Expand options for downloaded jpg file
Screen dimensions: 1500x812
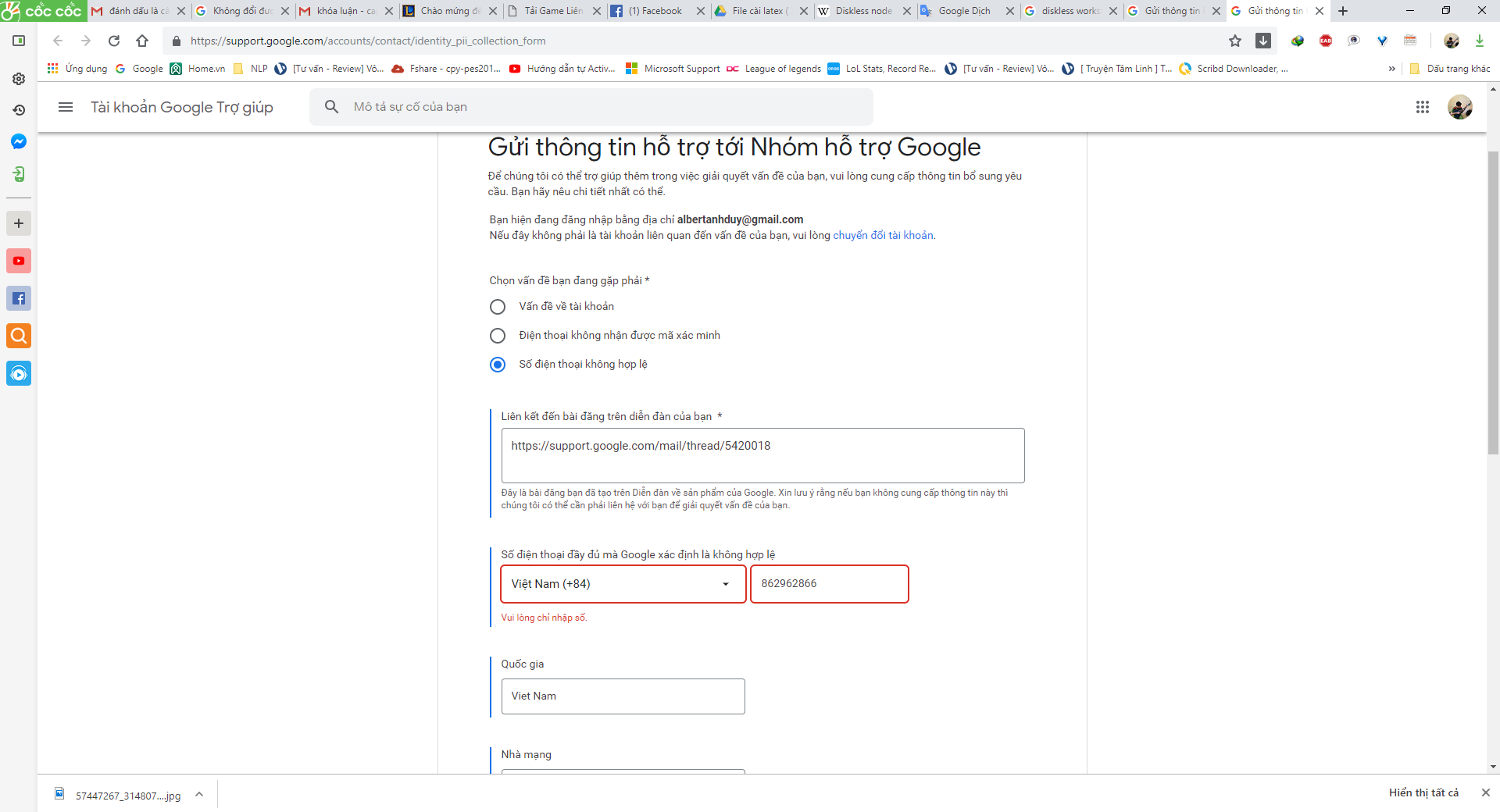pyautogui.click(x=199, y=794)
